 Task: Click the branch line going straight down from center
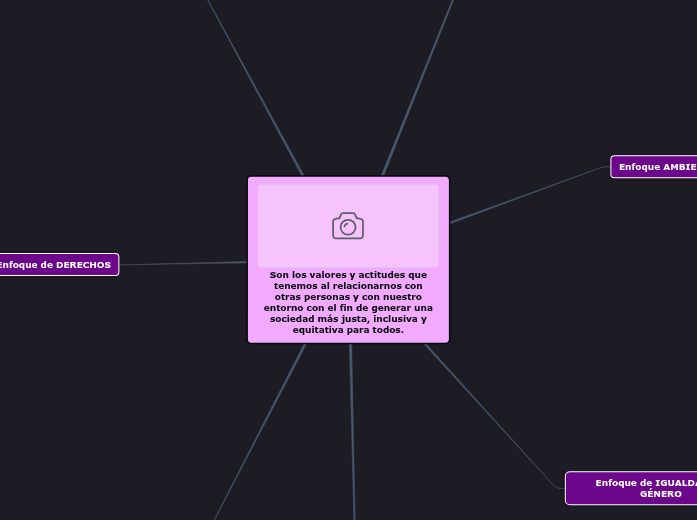click(x=352, y=430)
